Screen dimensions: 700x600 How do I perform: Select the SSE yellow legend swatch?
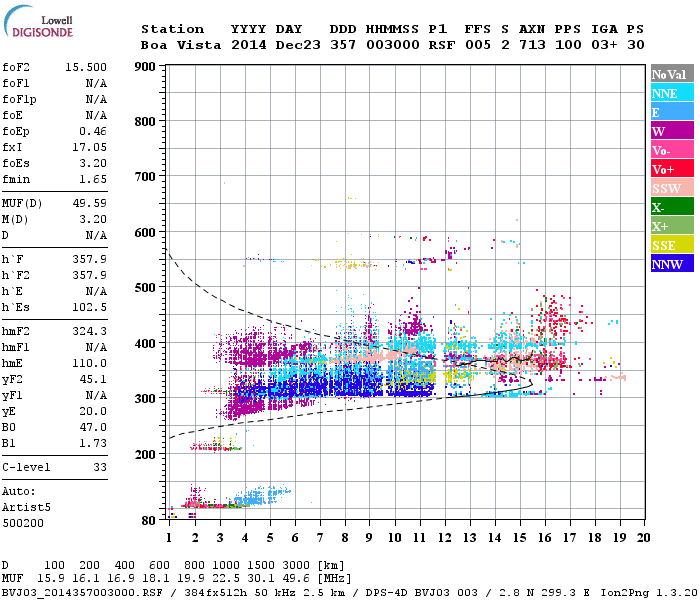pyautogui.click(x=672, y=245)
